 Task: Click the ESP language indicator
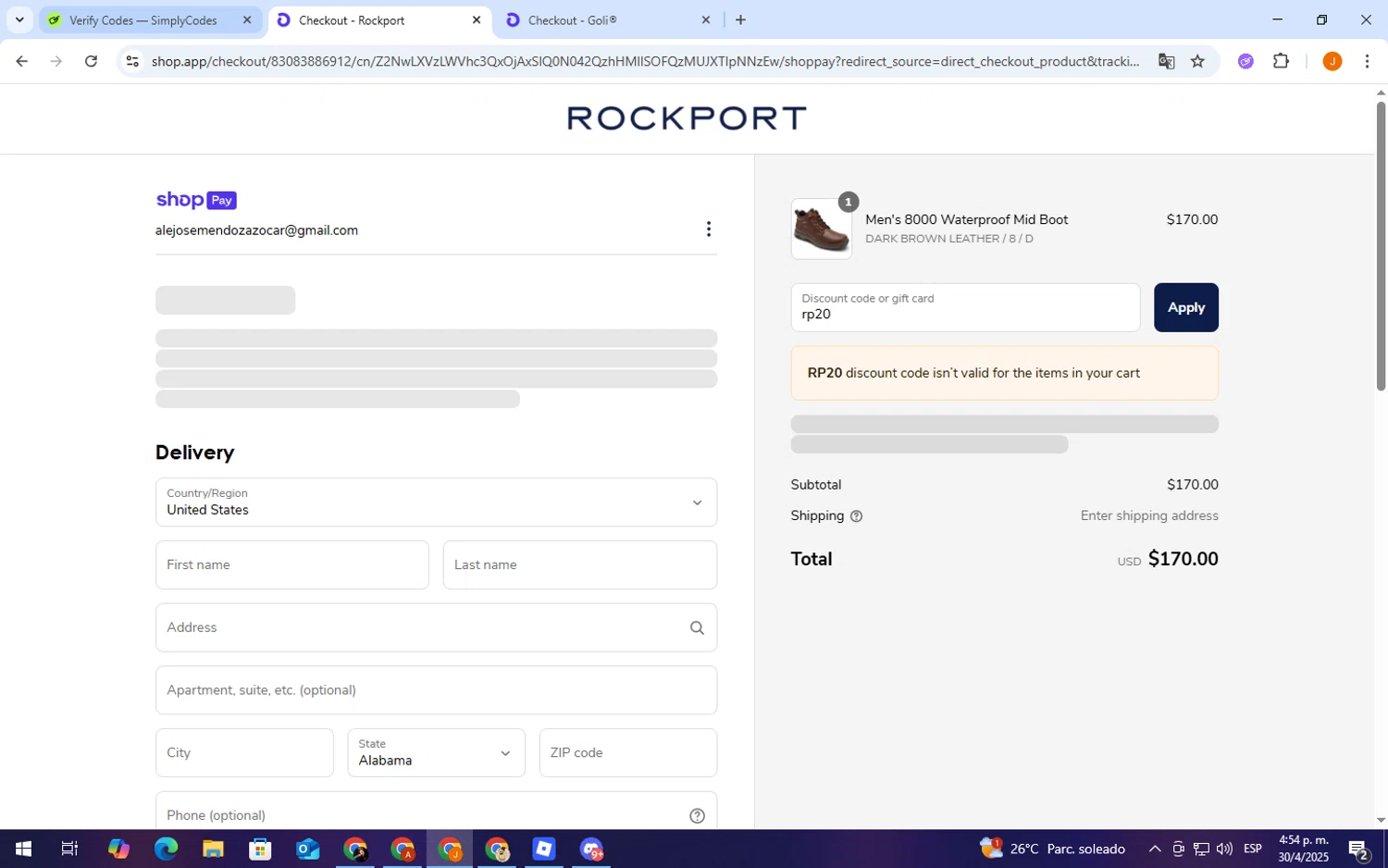click(x=1253, y=849)
